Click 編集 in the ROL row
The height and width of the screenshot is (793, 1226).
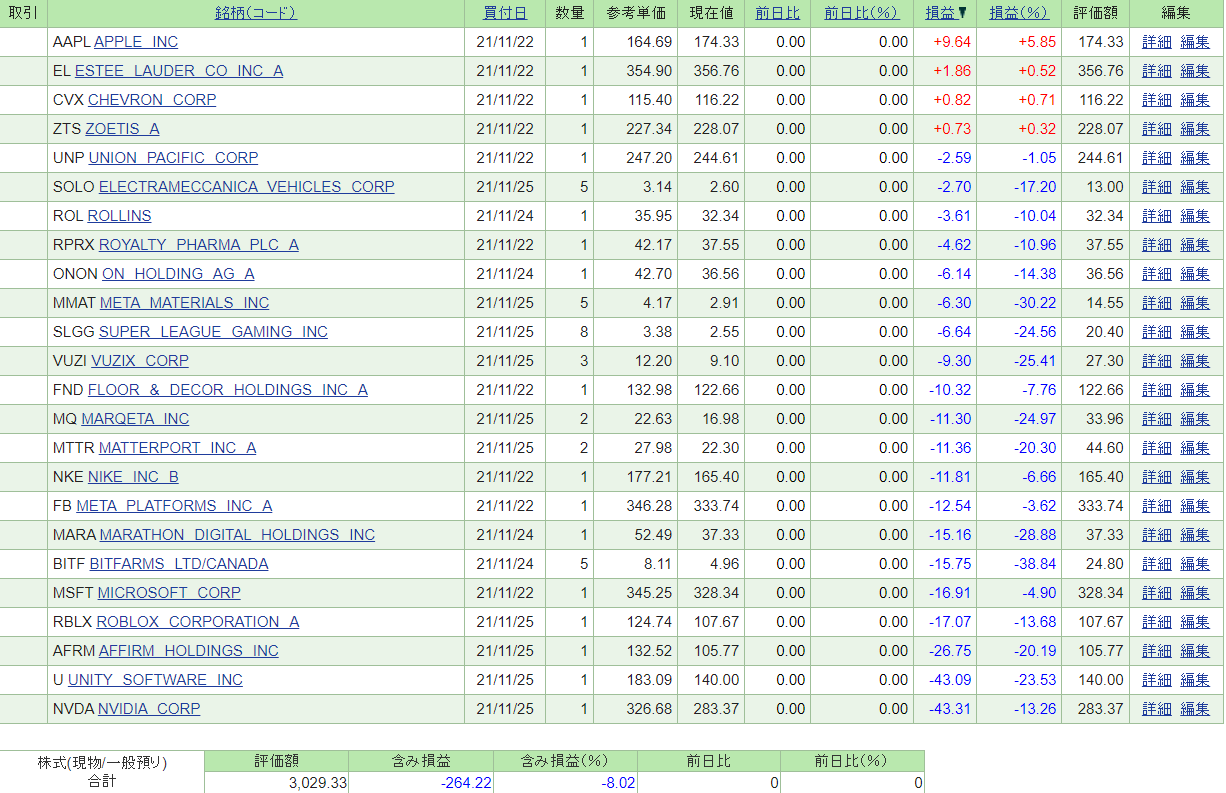[x=1195, y=216]
